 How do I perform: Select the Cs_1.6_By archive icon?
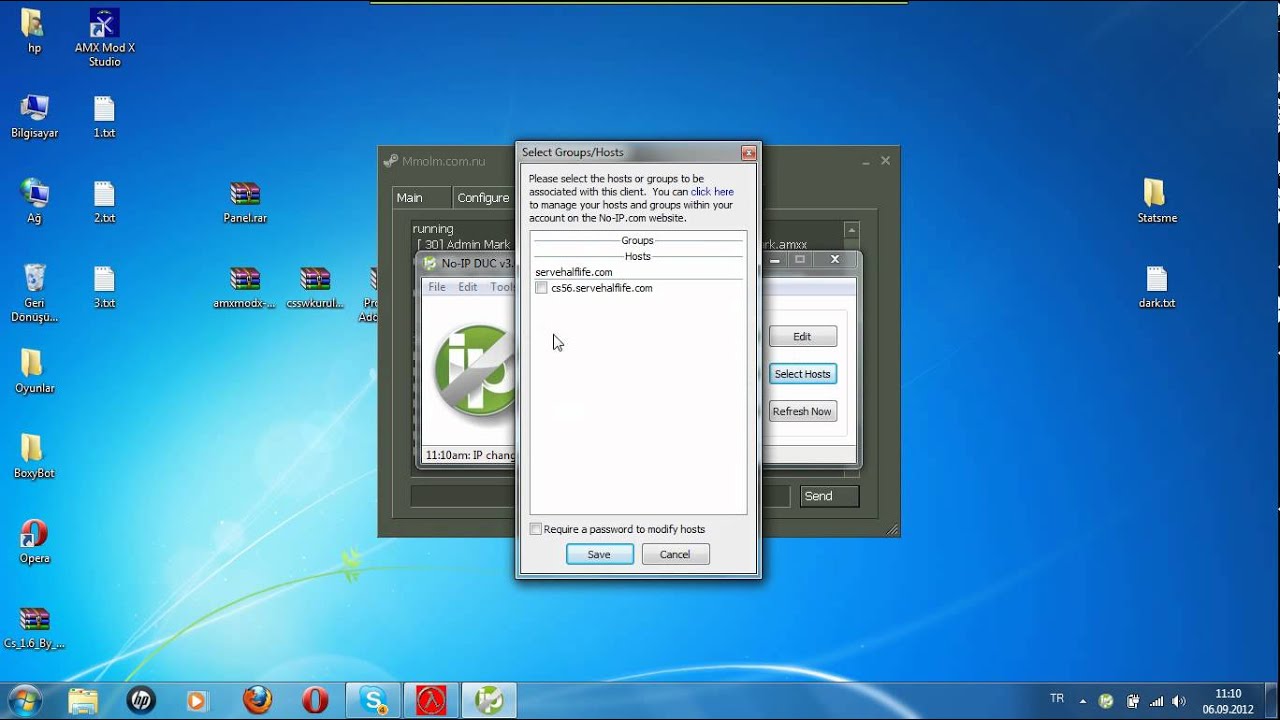tap(34, 627)
